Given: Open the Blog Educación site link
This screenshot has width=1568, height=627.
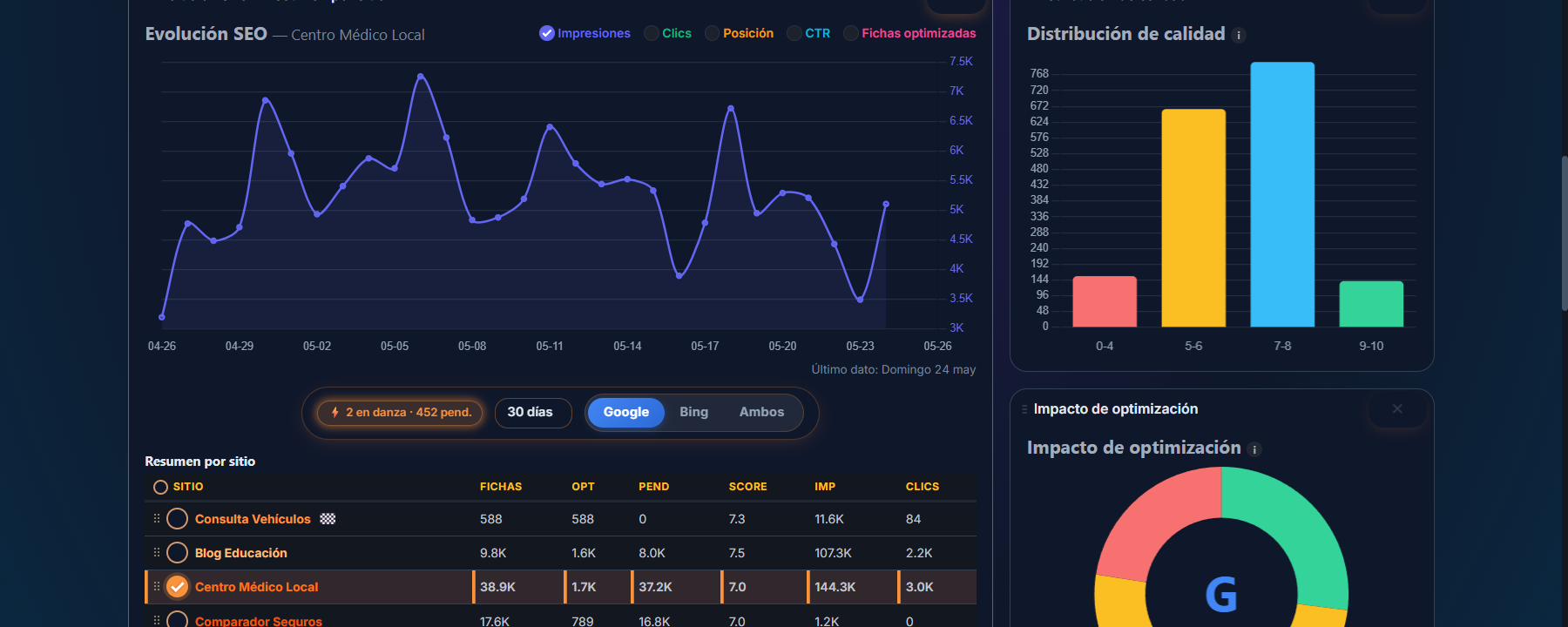Looking at the screenshot, I should [x=241, y=552].
